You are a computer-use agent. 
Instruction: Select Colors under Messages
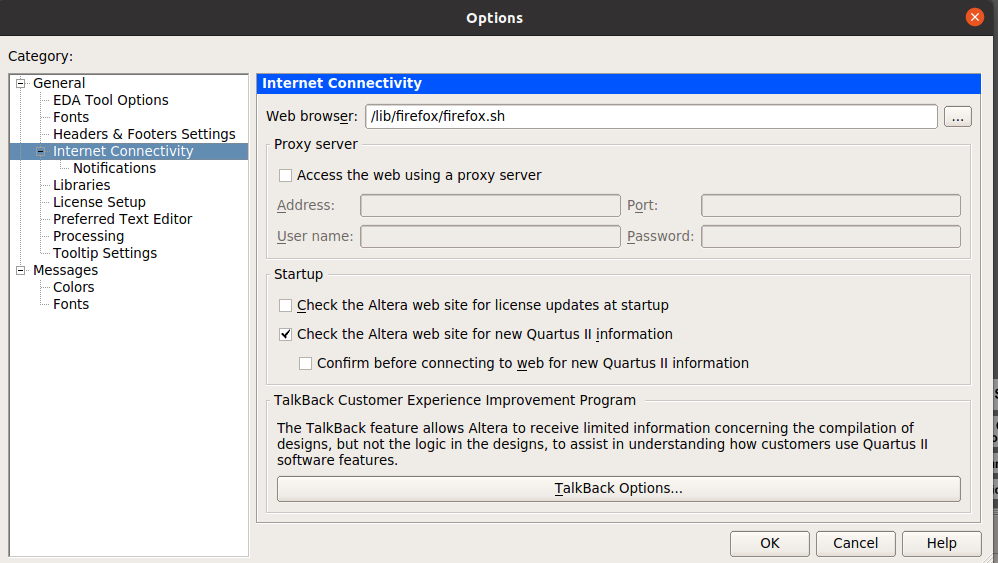click(73, 287)
